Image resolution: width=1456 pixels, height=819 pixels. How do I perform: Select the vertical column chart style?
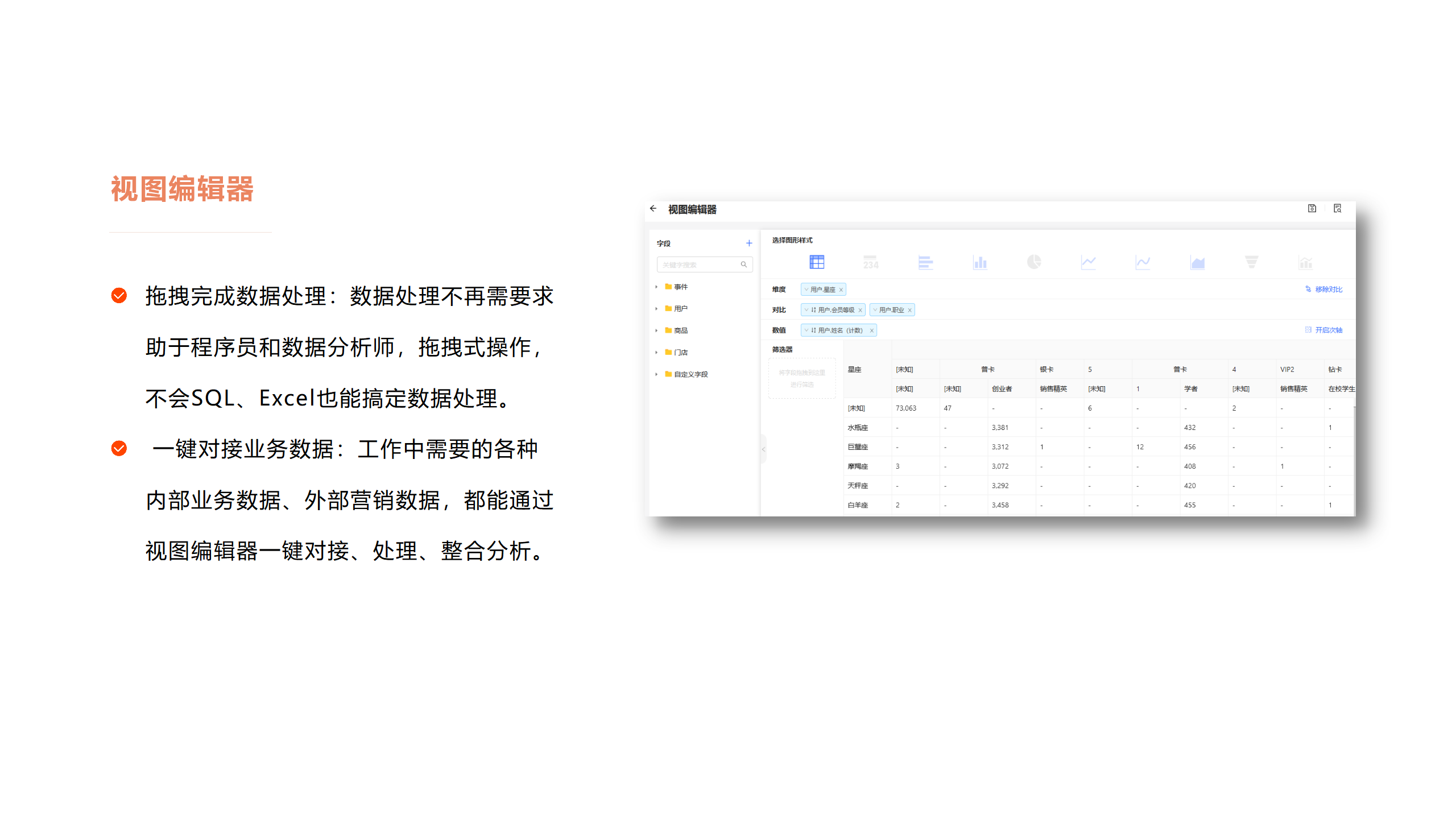tap(980, 262)
